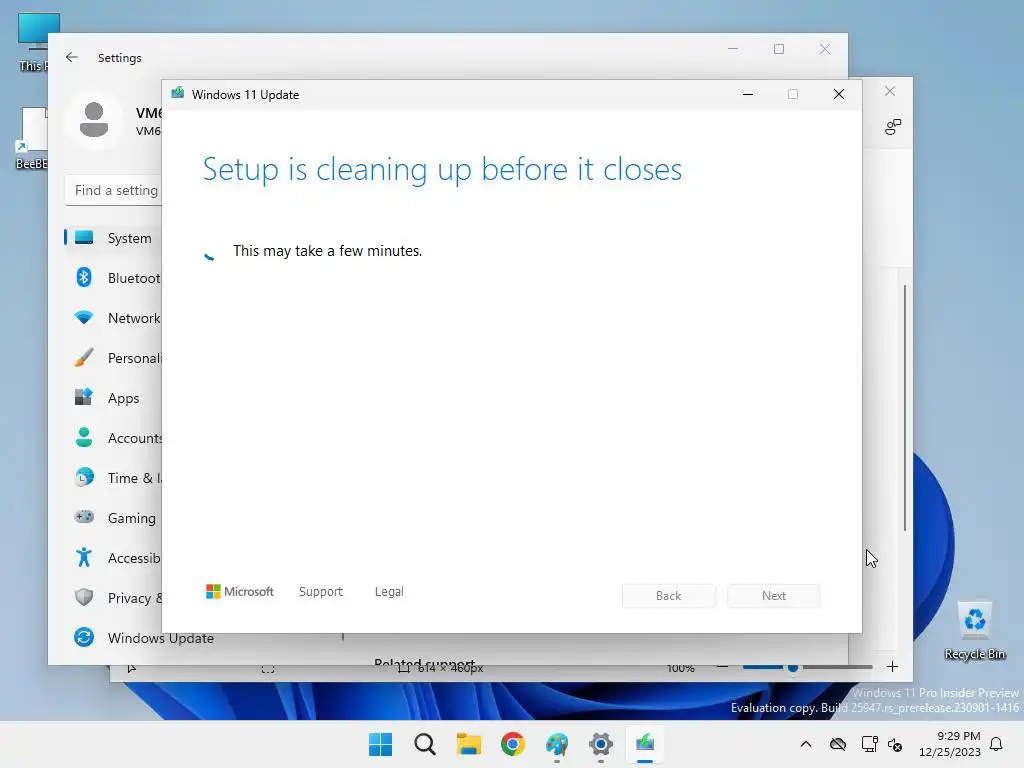Open the Windows Update sync icon in sidebar
1024x768 pixels.
(x=84, y=637)
